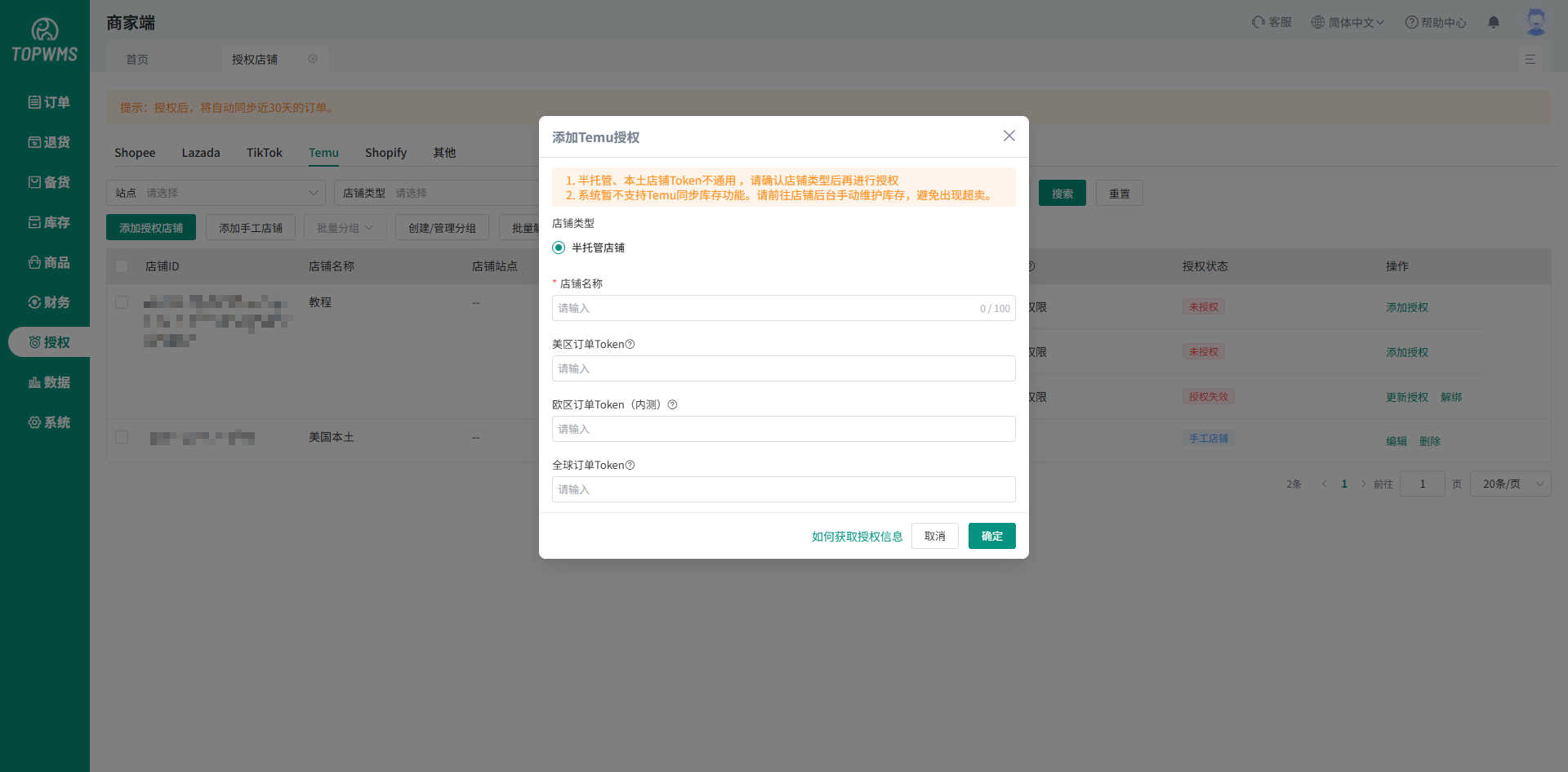
Task: Switch to the Shopify tab
Action: tap(385, 153)
